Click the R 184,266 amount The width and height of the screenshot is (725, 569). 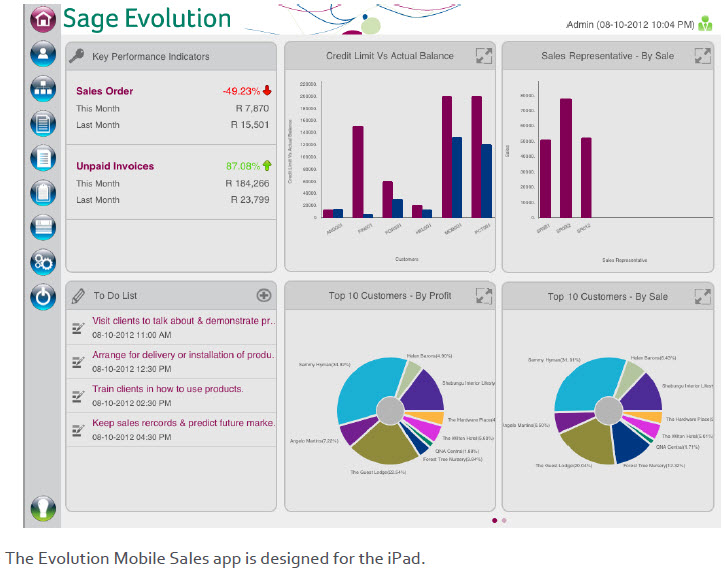point(247,184)
